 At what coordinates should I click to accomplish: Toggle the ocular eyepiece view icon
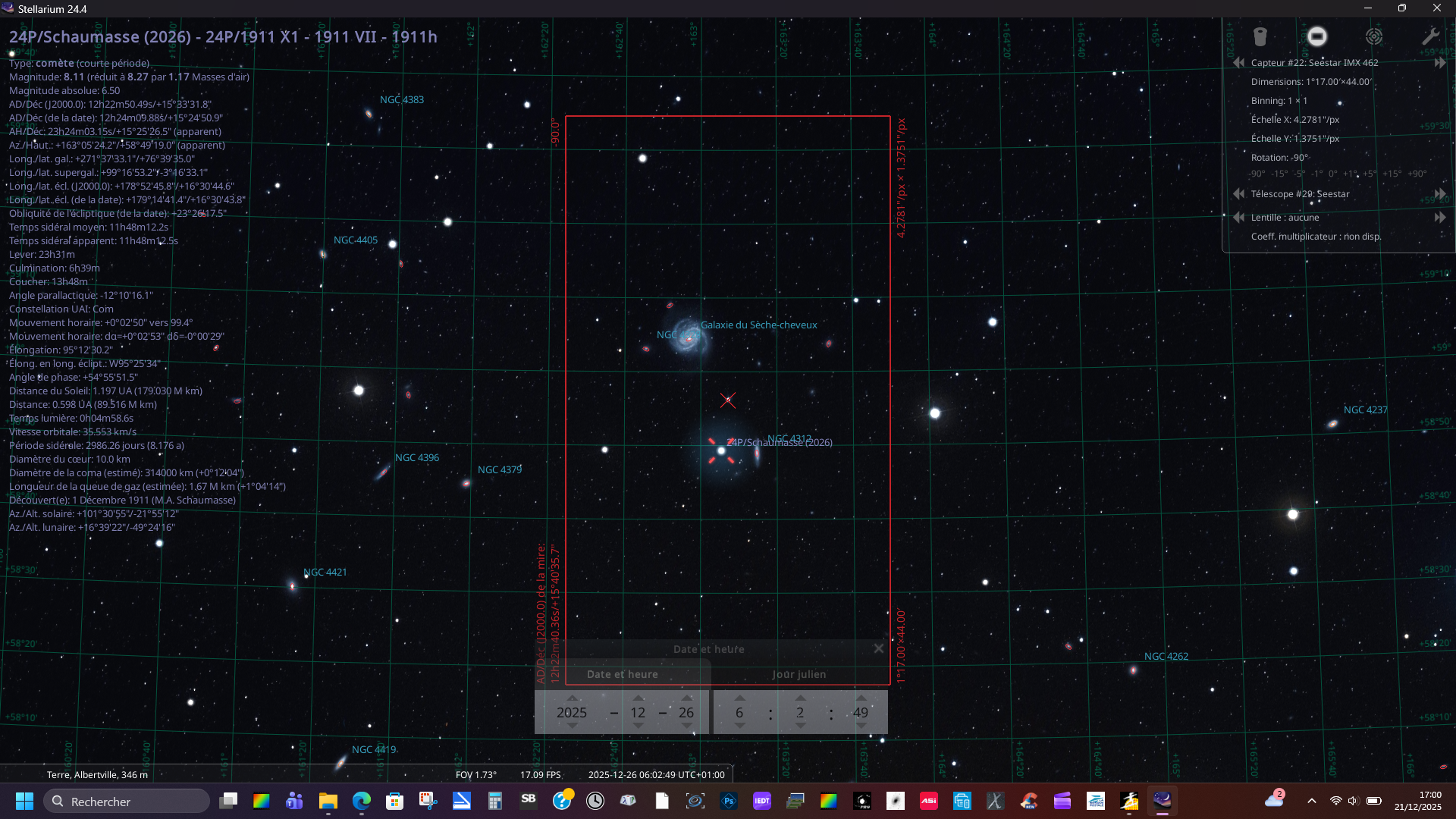[1260, 36]
